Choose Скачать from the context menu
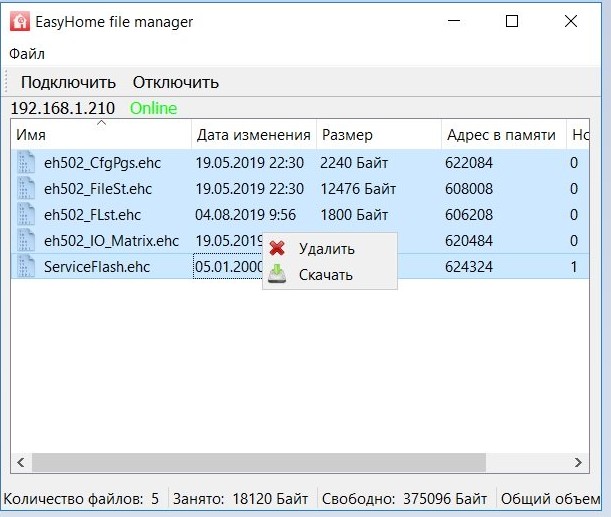 (325, 274)
